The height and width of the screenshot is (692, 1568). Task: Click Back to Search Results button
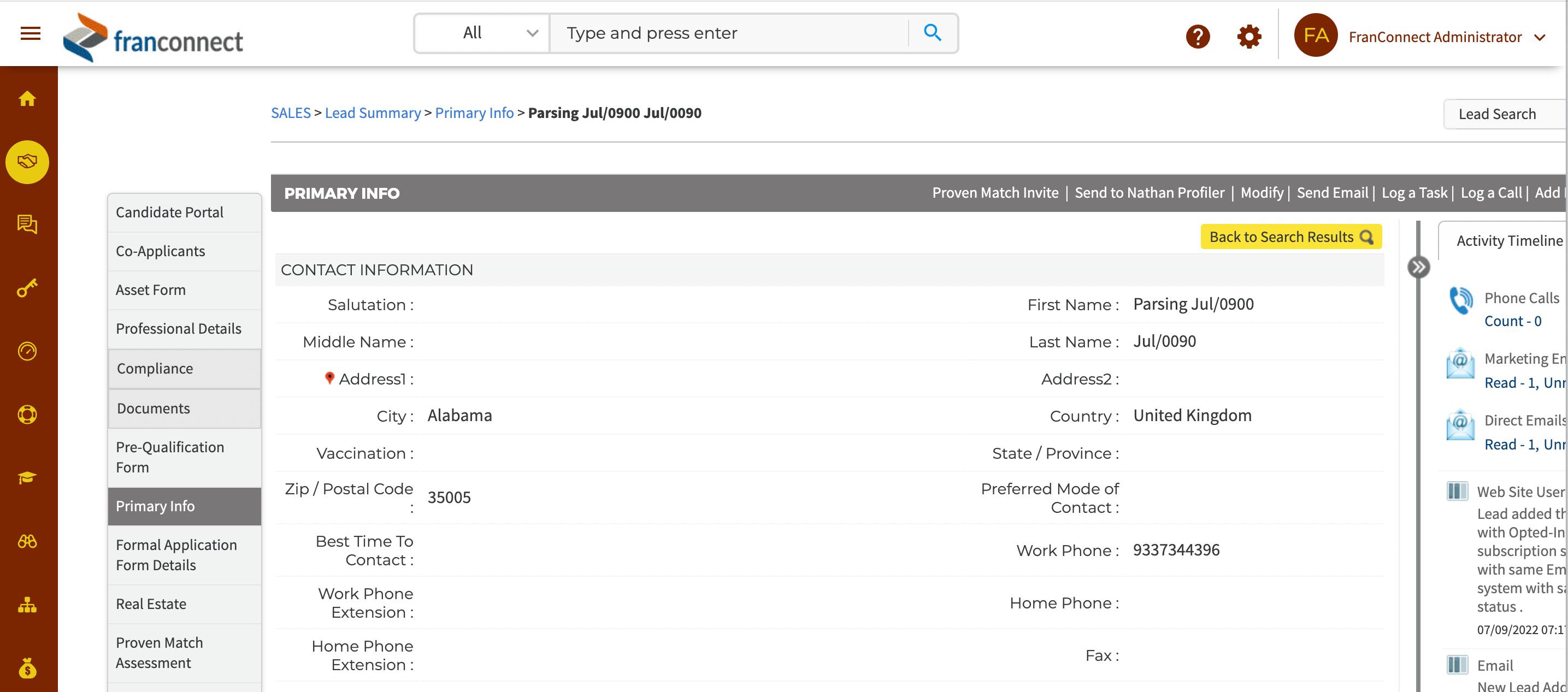(x=1290, y=236)
